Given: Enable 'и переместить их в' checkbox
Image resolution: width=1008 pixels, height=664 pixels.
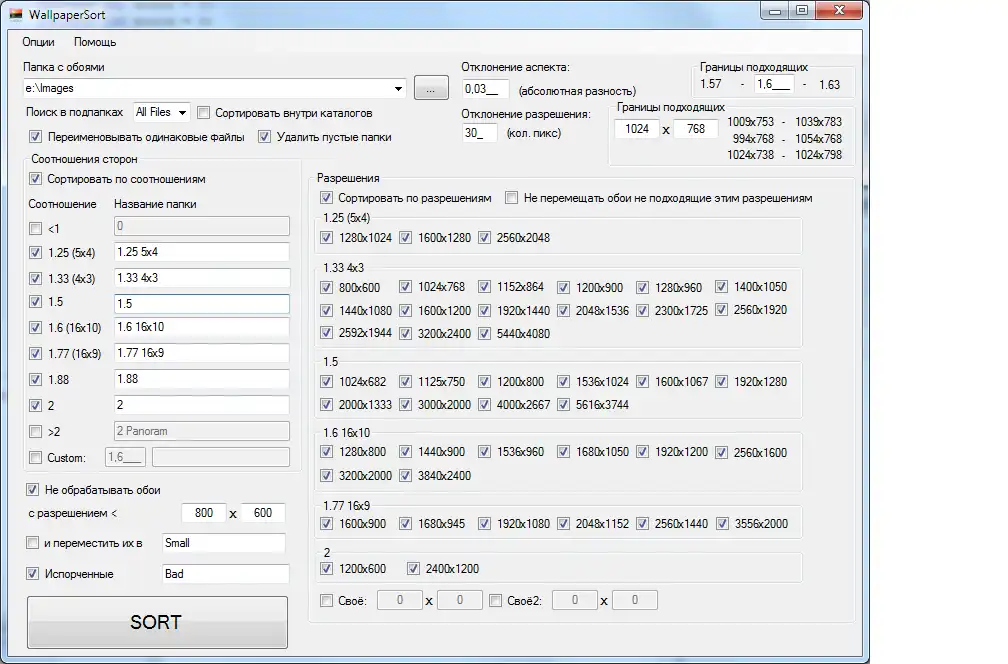Looking at the screenshot, I should tap(33, 543).
